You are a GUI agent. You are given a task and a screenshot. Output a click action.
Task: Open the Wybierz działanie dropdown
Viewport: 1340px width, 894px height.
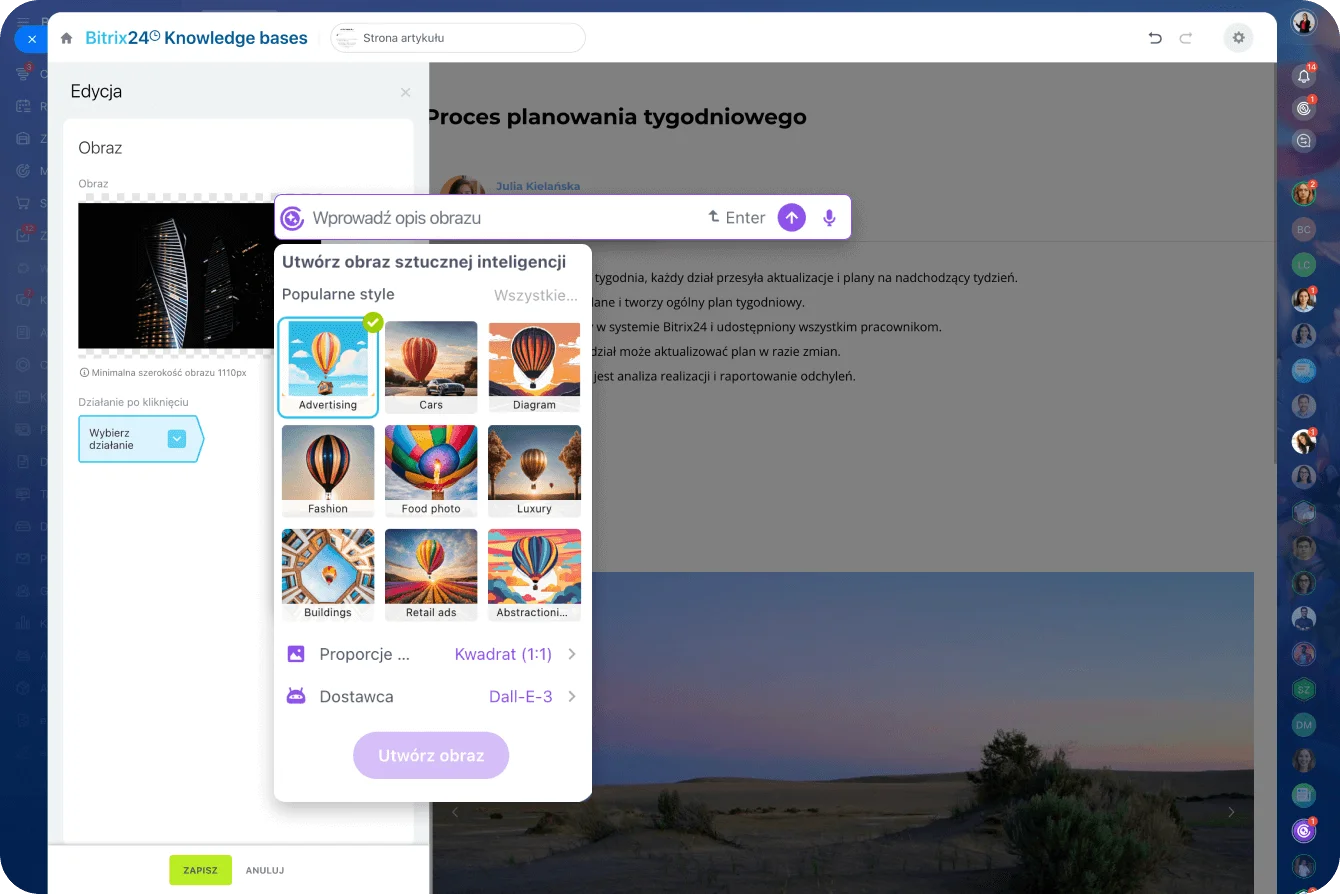point(138,439)
